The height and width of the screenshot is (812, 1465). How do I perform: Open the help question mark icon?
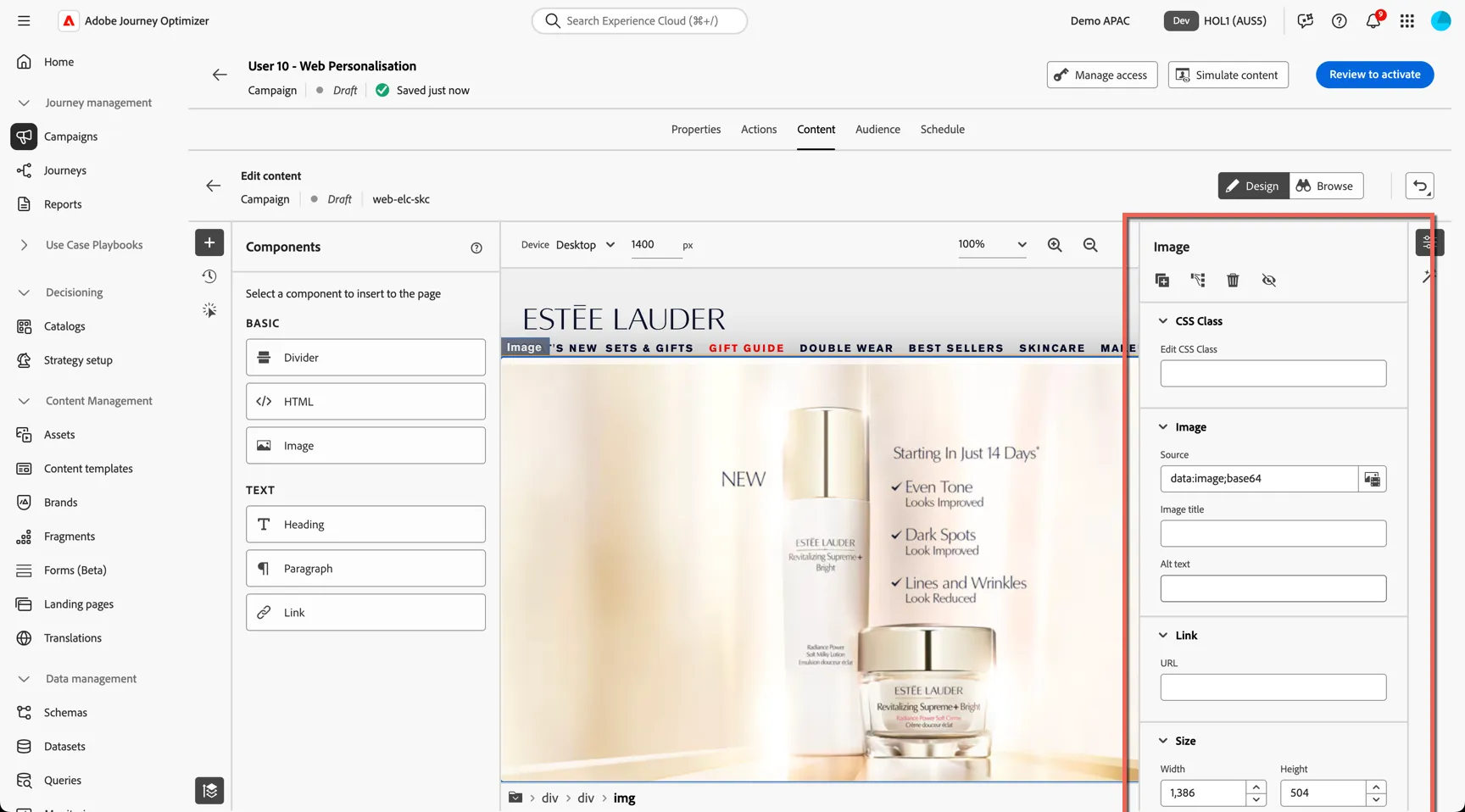tap(1339, 21)
